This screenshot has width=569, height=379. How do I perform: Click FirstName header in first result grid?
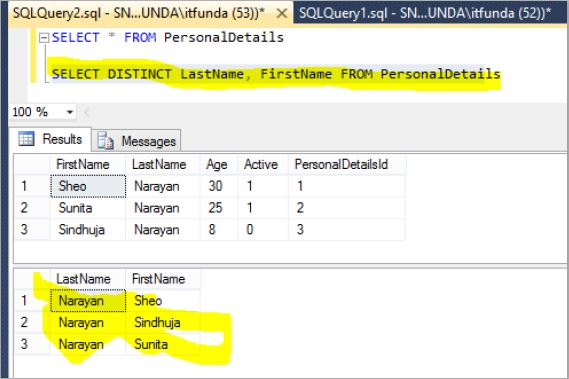87,164
